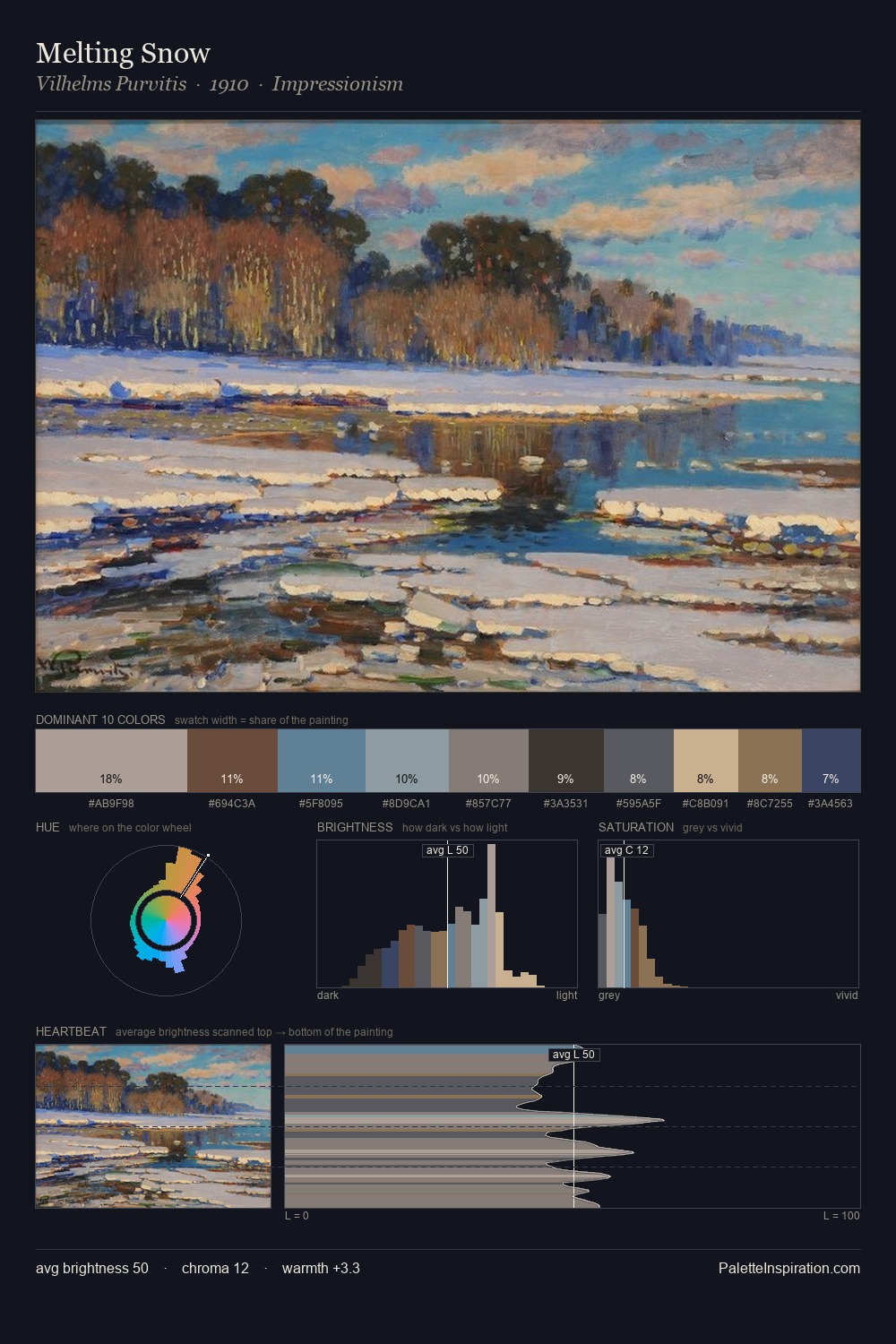Click the hue color wheel center
Screen dimensions: 896x1344
(x=166, y=919)
